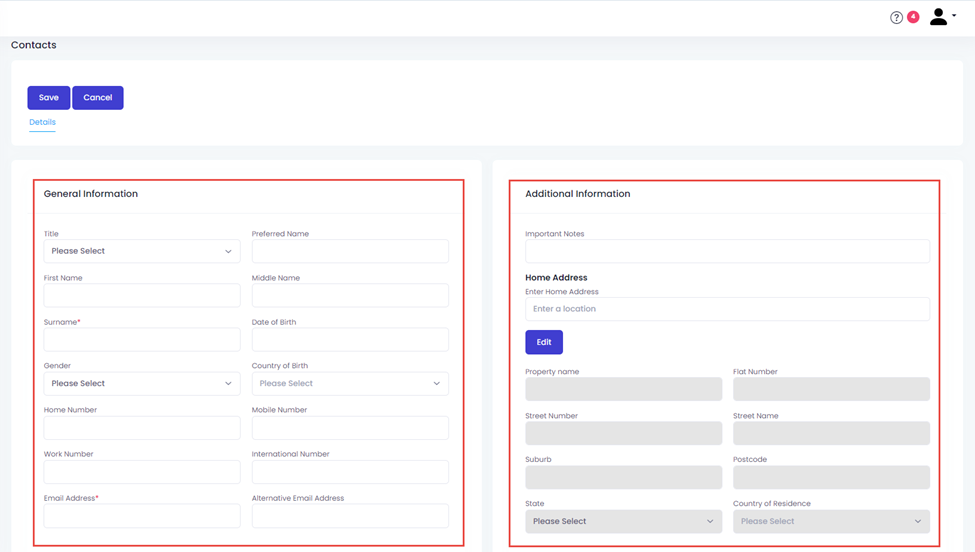Viewport: 975px width, 552px height.
Task: Expand the Country of Residence dropdown
Action: (x=831, y=522)
